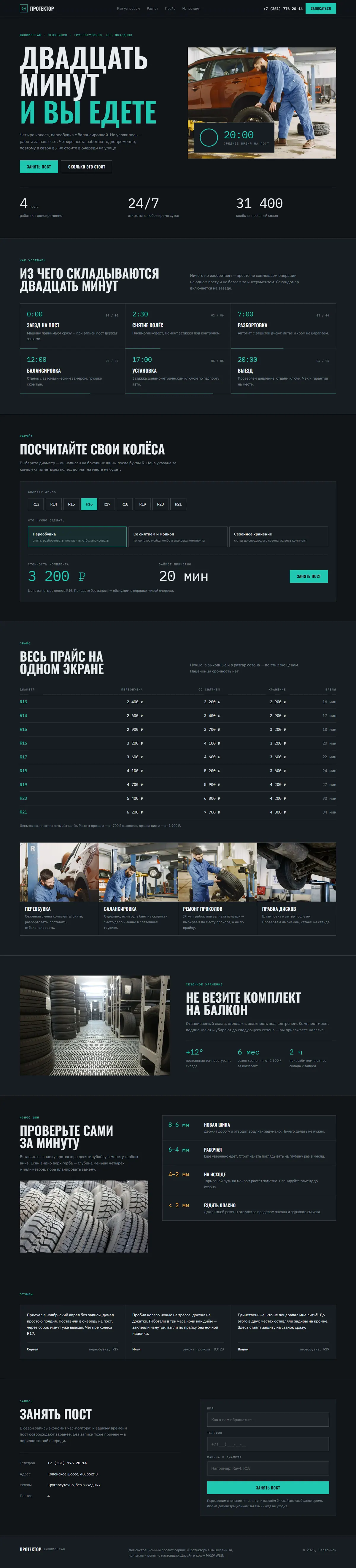
Task: Choose the R15 diameter option
Action: [71, 504]
